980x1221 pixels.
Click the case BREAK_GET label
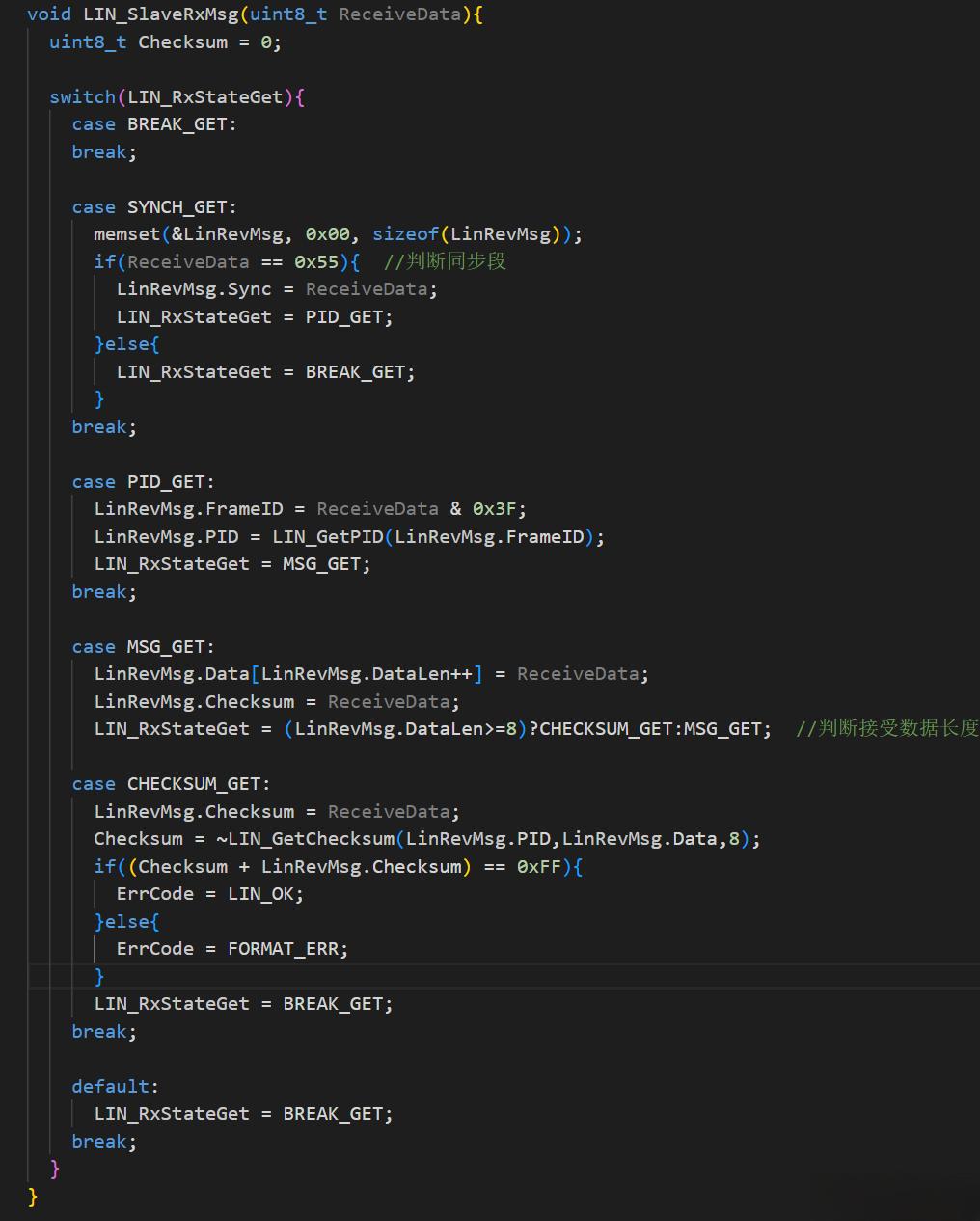coord(153,124)
